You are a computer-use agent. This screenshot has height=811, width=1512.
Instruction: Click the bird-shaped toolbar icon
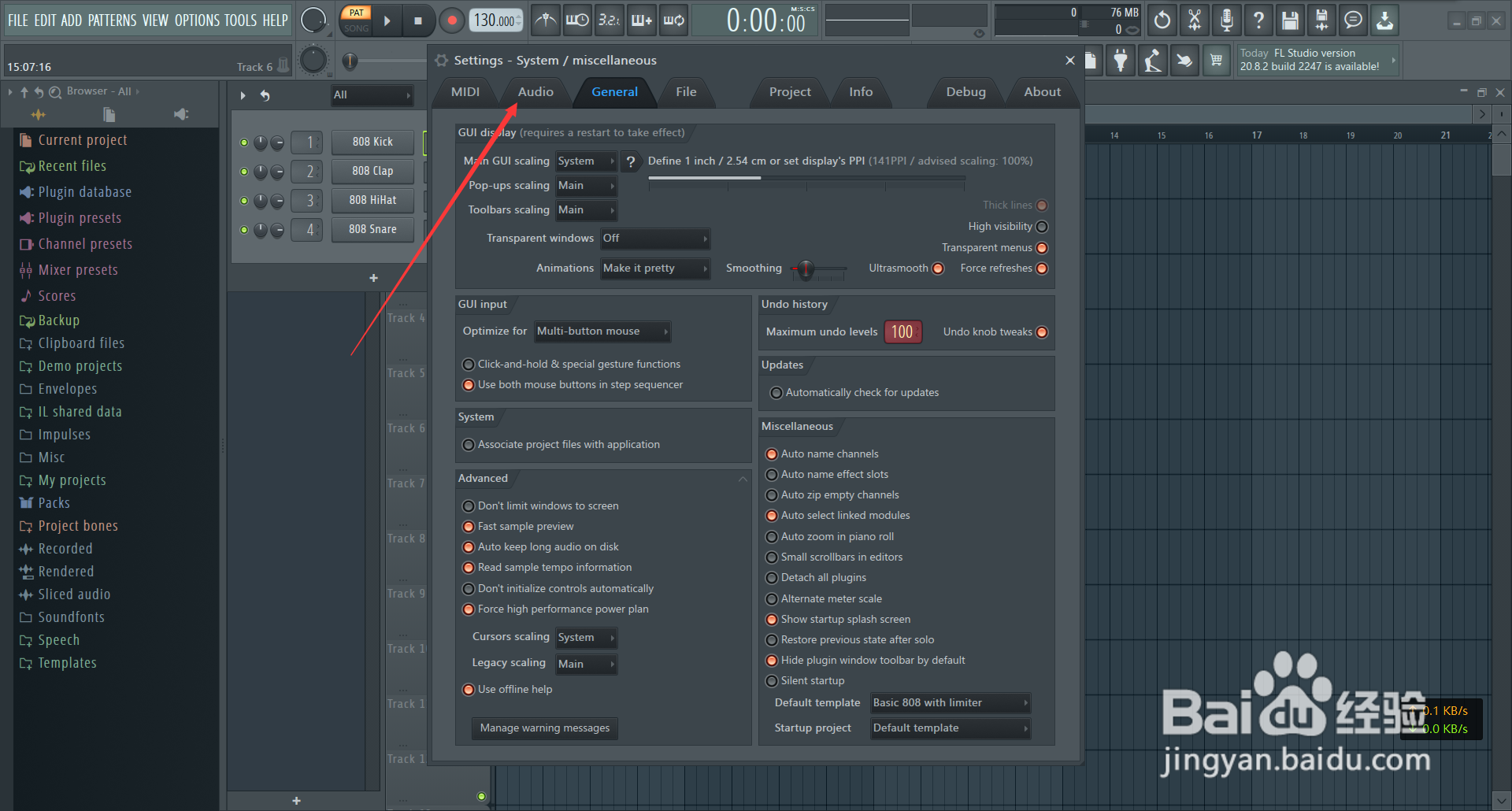click(1184, 61)
